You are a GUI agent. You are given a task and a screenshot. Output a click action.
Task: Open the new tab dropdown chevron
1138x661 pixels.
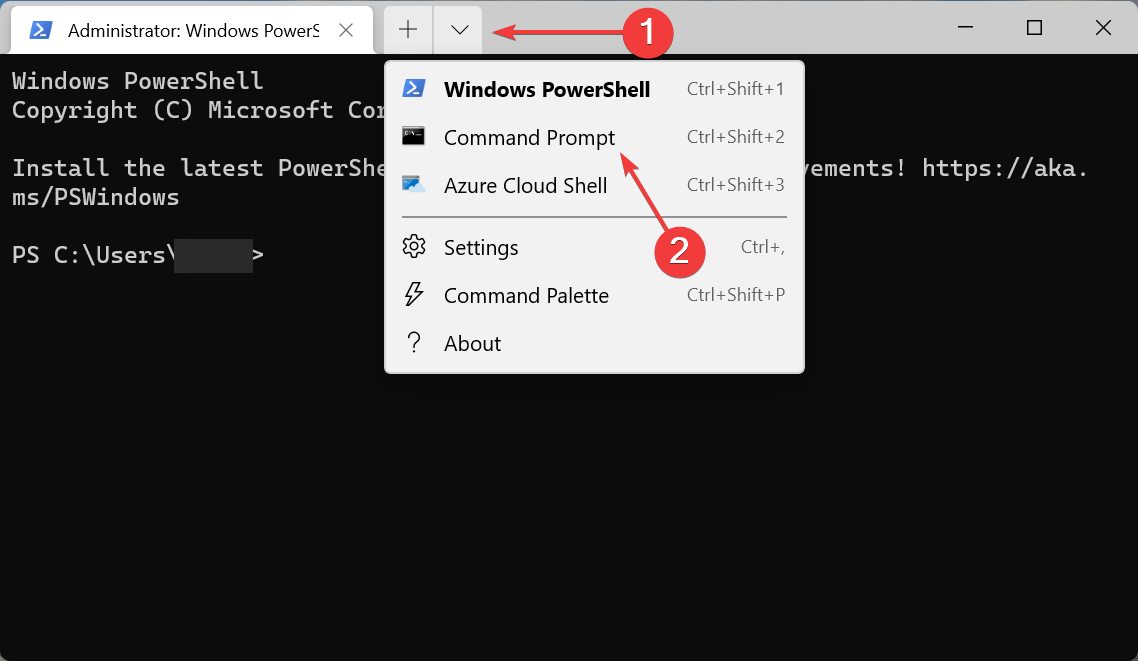pyautogui.click(x=458, y=29)
